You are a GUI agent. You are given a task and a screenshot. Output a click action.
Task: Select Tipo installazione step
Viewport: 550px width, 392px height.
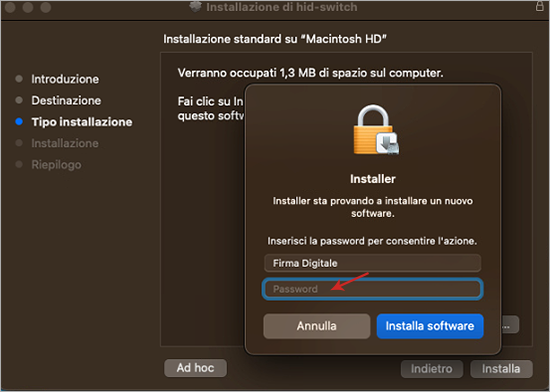pyautogui.click(x=82, y=122)
